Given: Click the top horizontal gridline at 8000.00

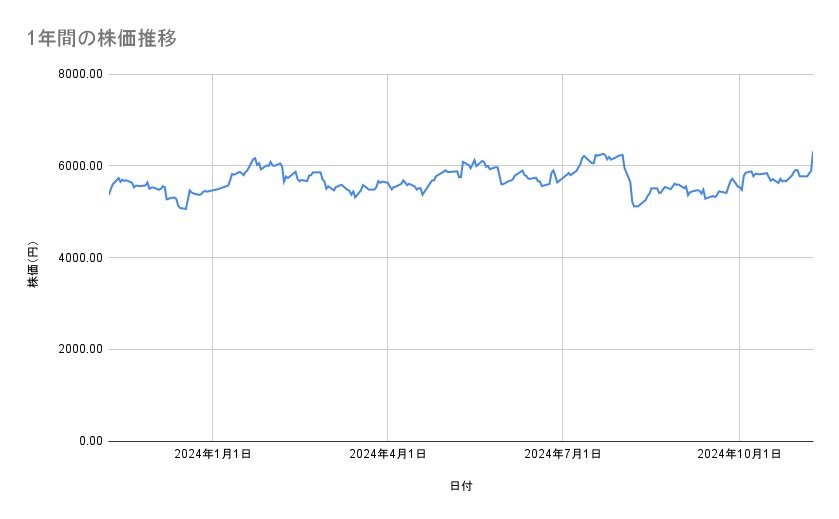Looking at the screenshot, I should tap(300, 74).
